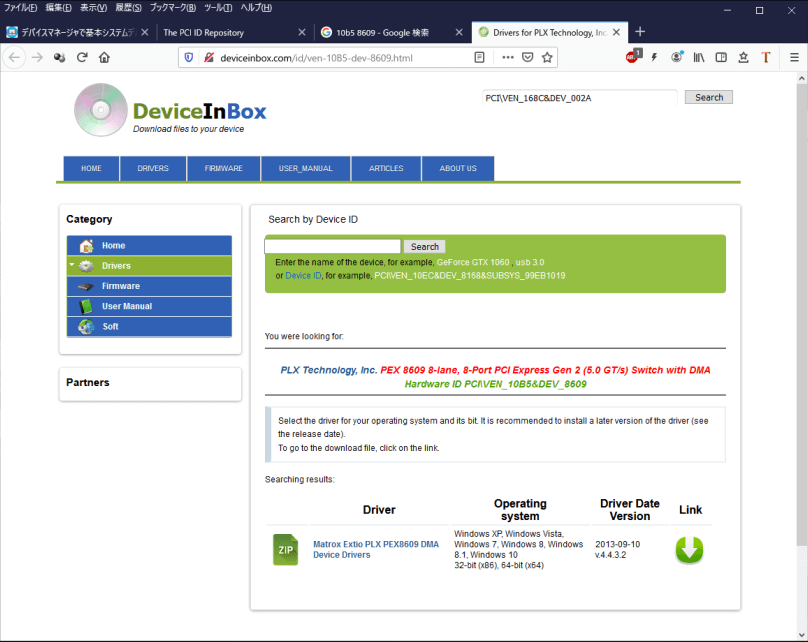This screenshot has height=642, width=808.
Task: Open the extension icon next to reload
Action: point(59,58)
